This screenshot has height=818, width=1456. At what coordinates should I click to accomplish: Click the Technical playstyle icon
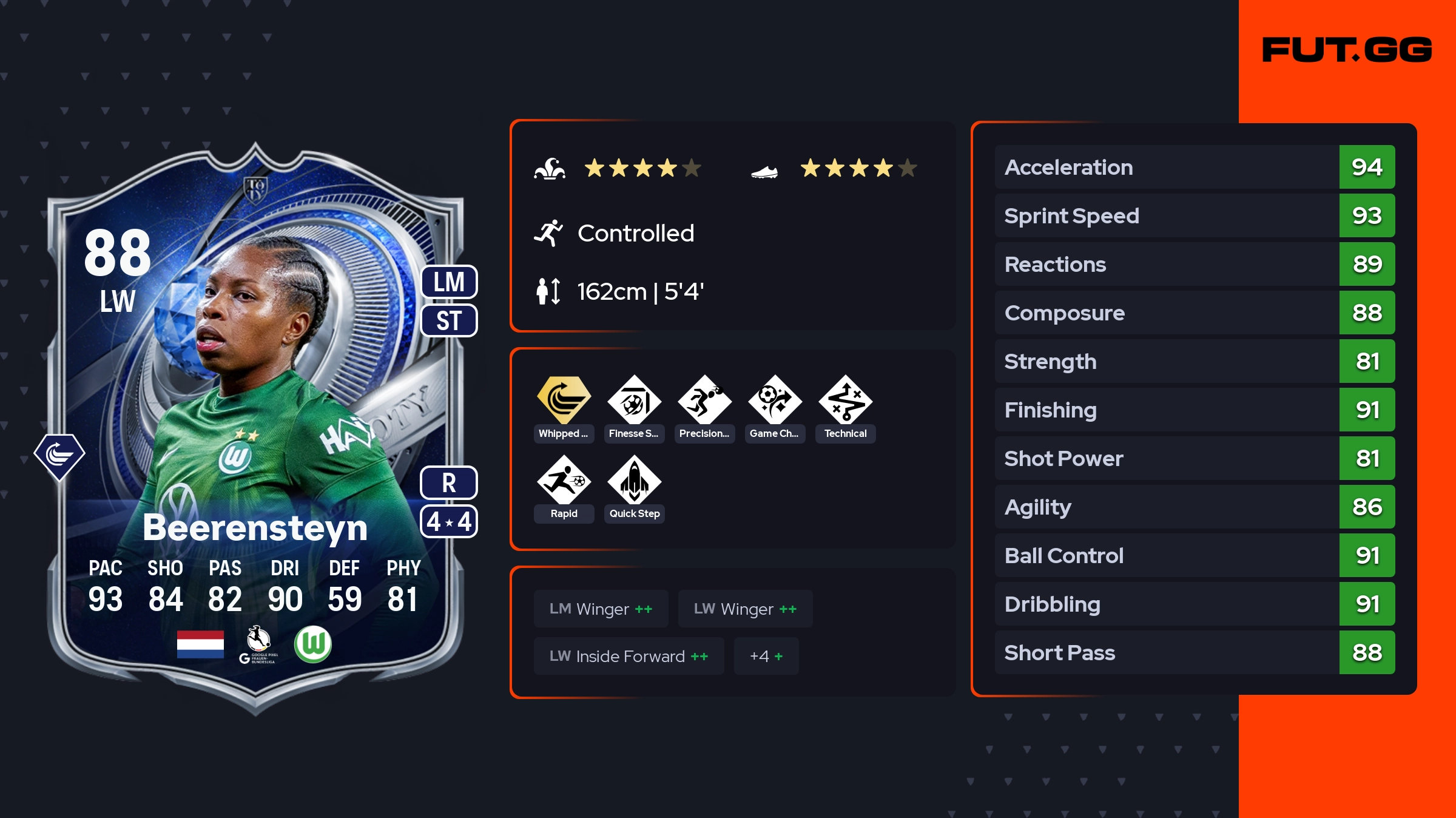[846, 400]
